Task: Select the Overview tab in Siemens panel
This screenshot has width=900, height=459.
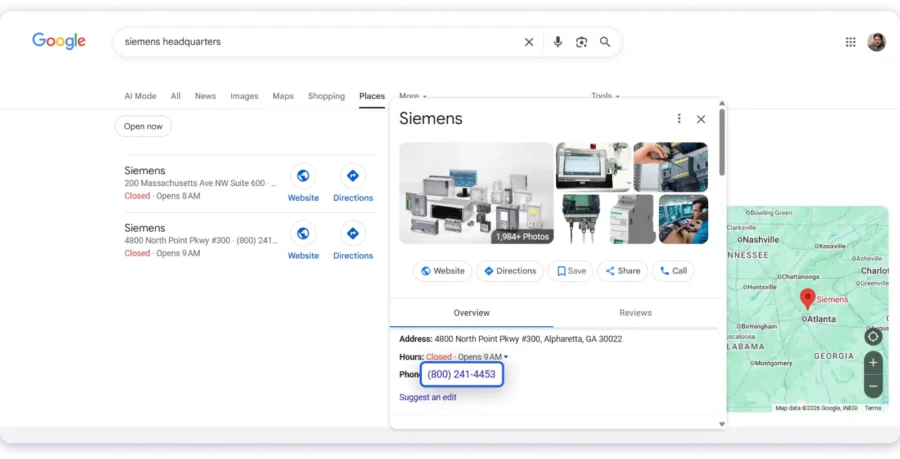Action: (x=471, y=313)
